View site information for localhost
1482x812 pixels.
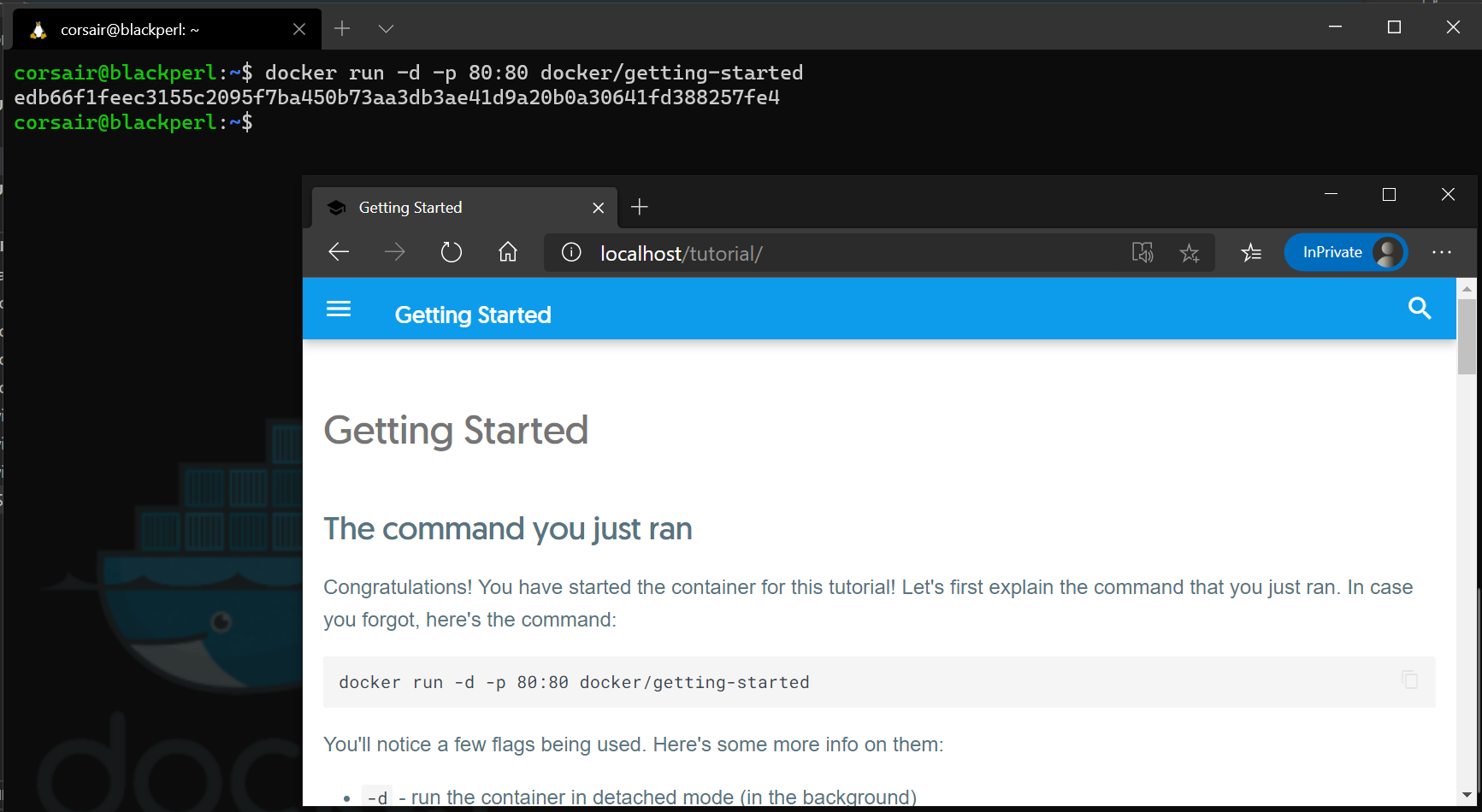tap(571, 253)
